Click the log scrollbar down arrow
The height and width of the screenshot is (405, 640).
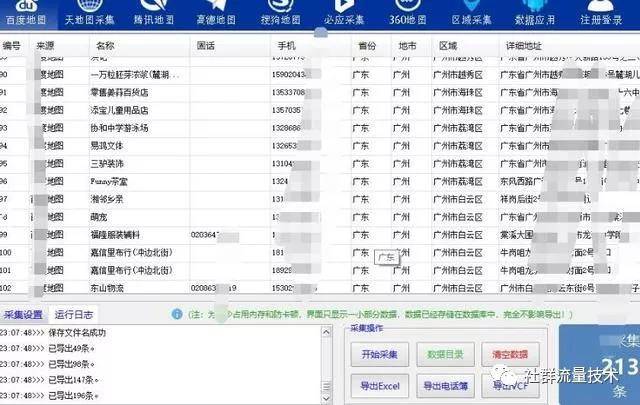[326, 398]
